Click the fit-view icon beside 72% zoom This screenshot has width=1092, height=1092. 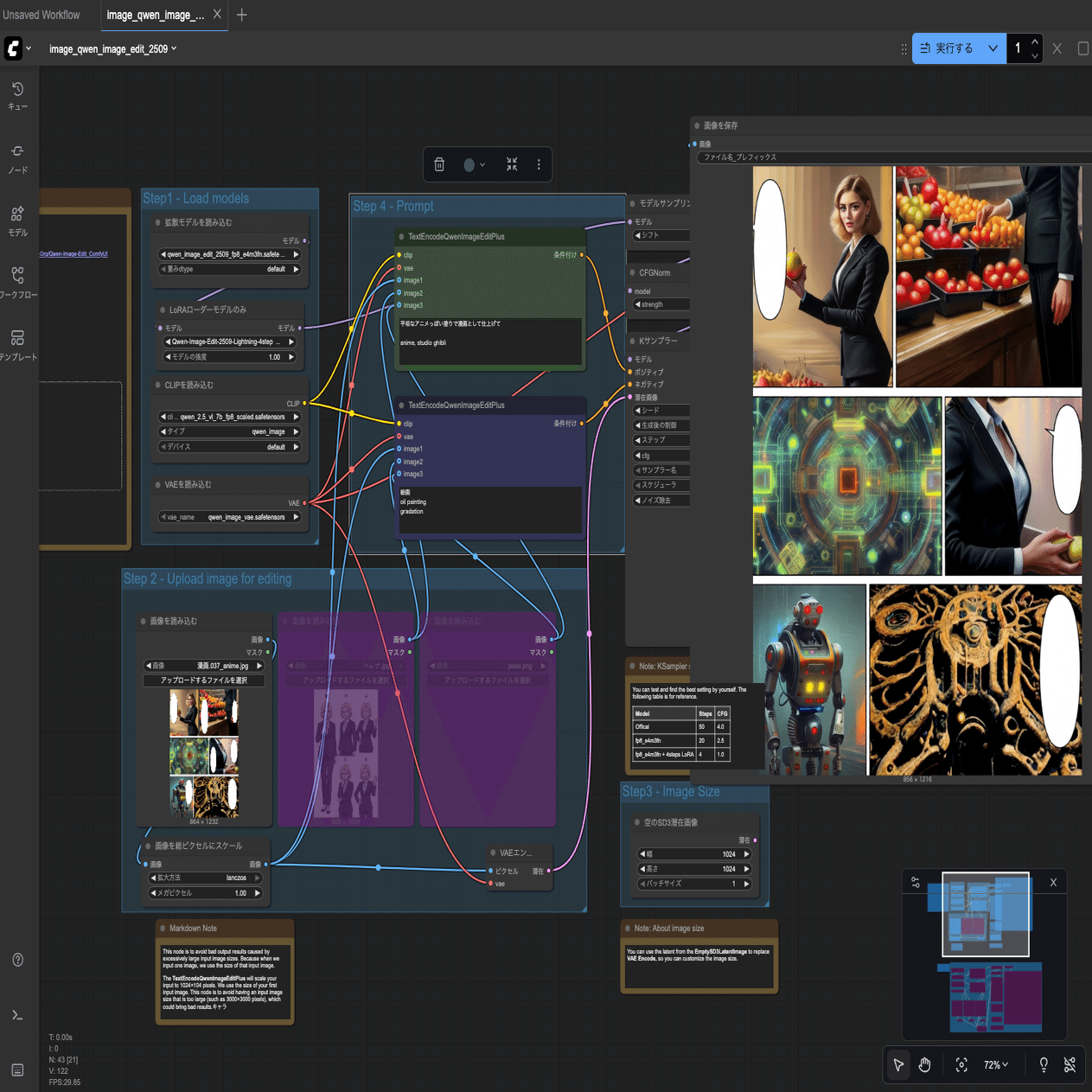[x=961, y=1065]
